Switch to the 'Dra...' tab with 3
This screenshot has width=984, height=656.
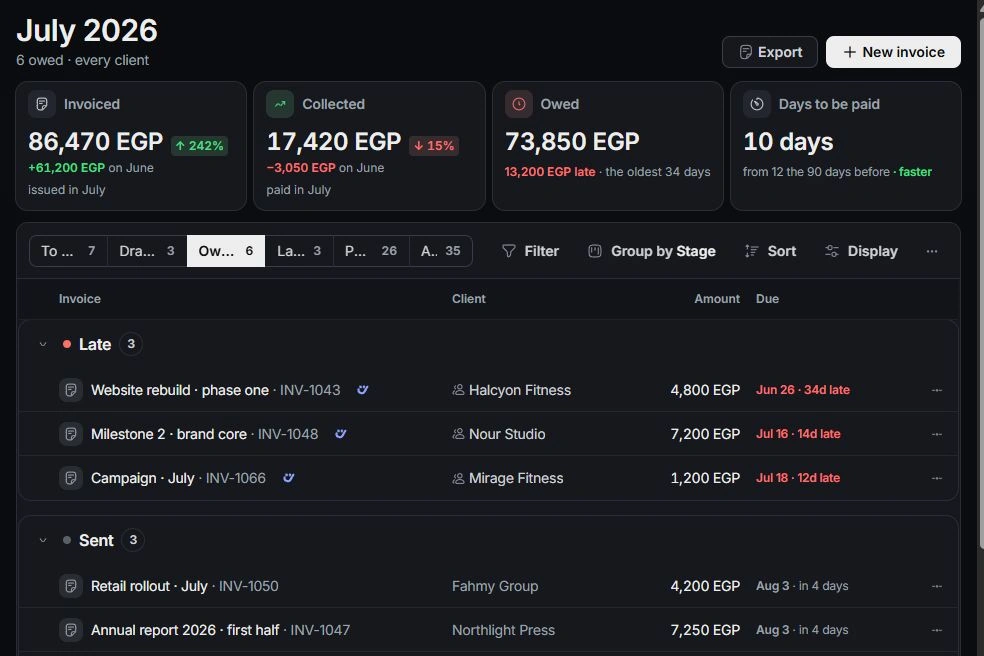coord(147,251)
